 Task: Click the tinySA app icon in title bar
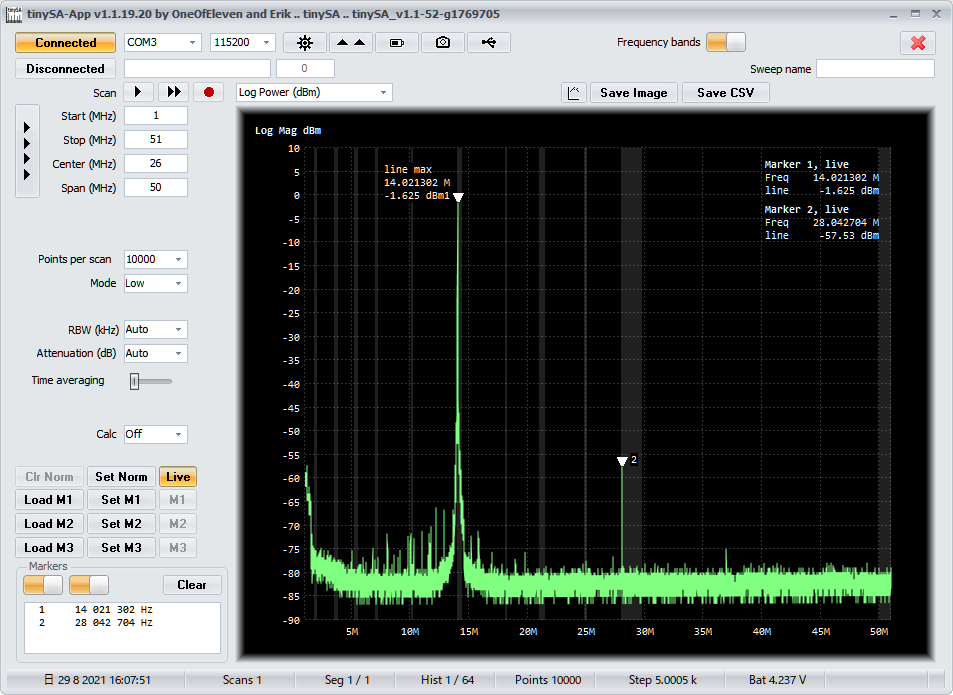tap(14, 14)
